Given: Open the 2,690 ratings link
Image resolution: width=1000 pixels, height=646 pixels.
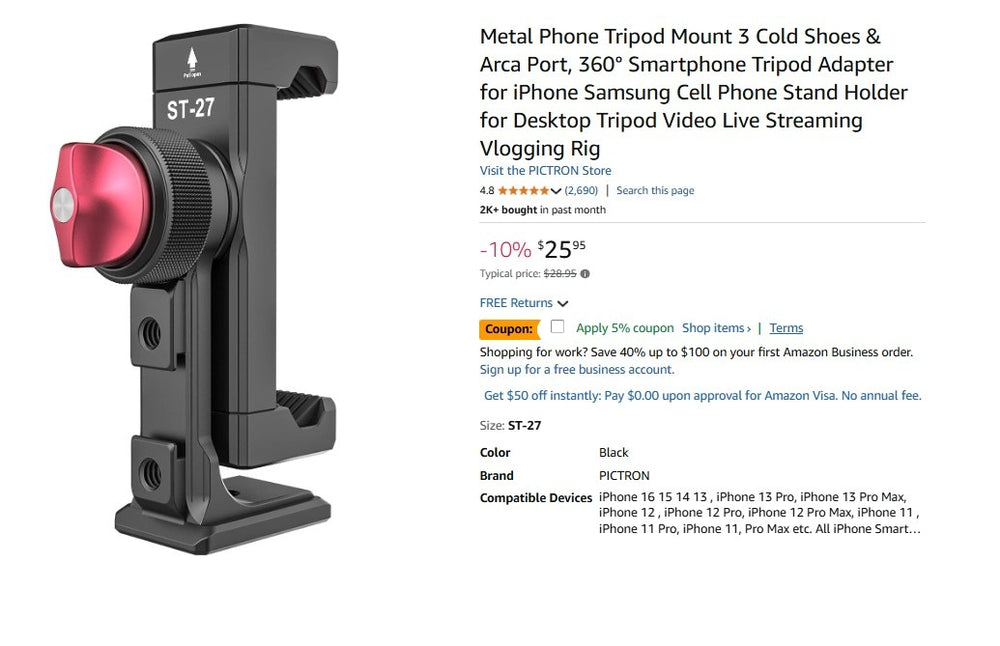Looking at the screenshot, I should [581, 191].
